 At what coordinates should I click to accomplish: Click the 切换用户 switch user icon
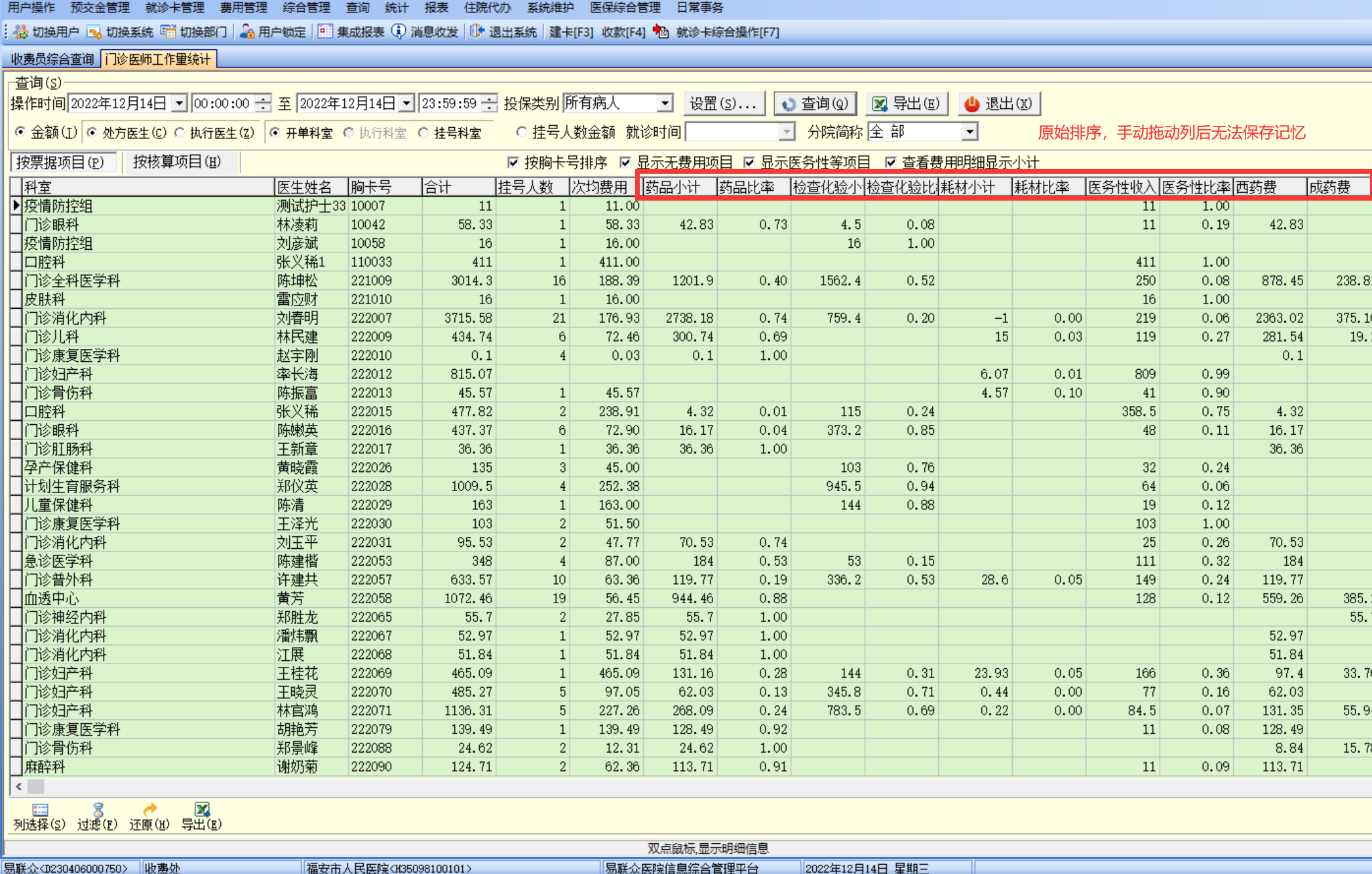(x=21, y=31)
